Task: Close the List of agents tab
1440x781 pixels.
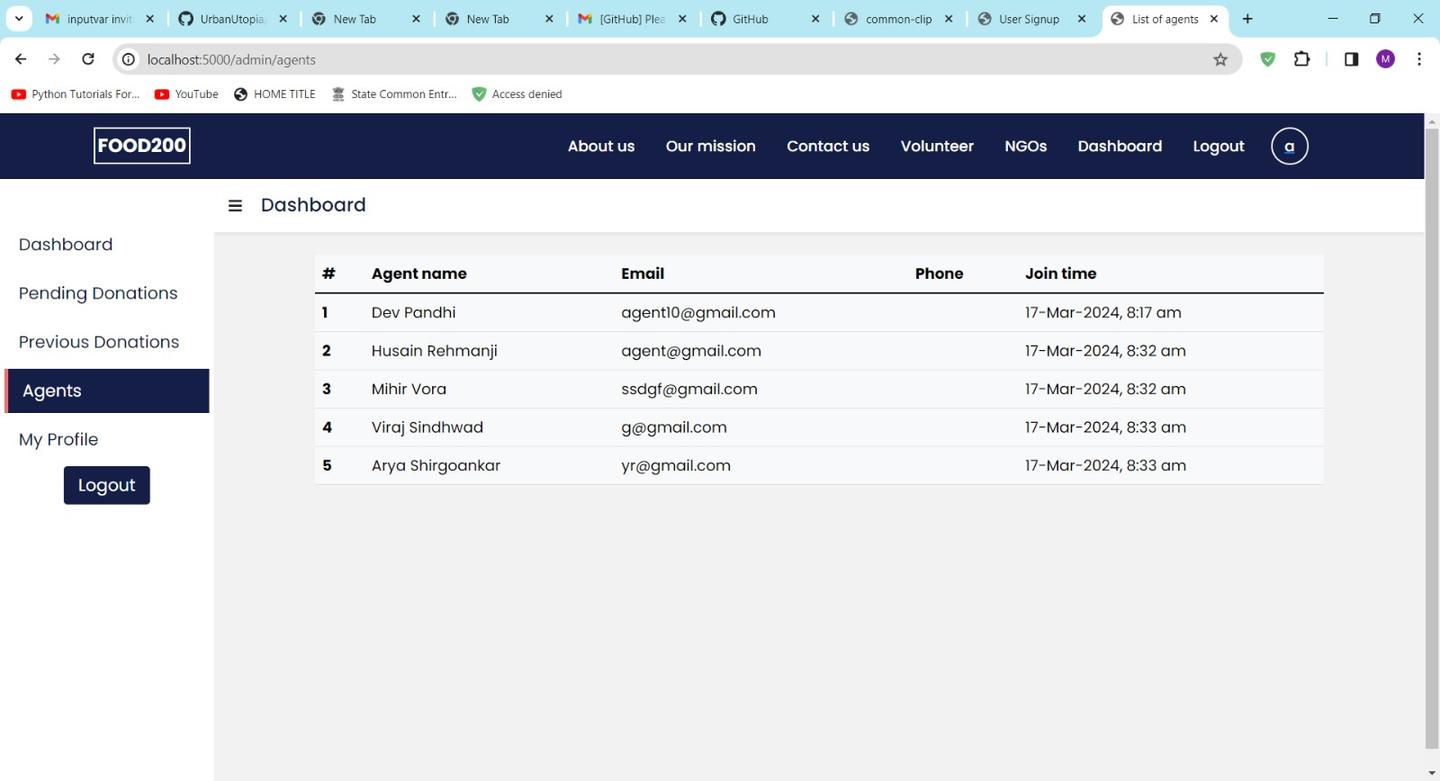Action: click(x=1214, y=19)
